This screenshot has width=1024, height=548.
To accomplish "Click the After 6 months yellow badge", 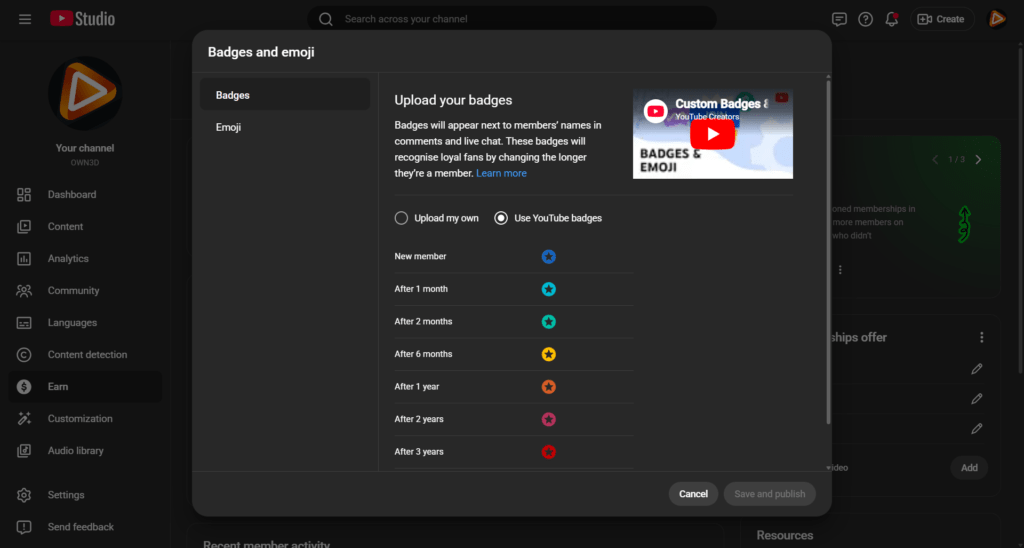I will tap(548, 354).
